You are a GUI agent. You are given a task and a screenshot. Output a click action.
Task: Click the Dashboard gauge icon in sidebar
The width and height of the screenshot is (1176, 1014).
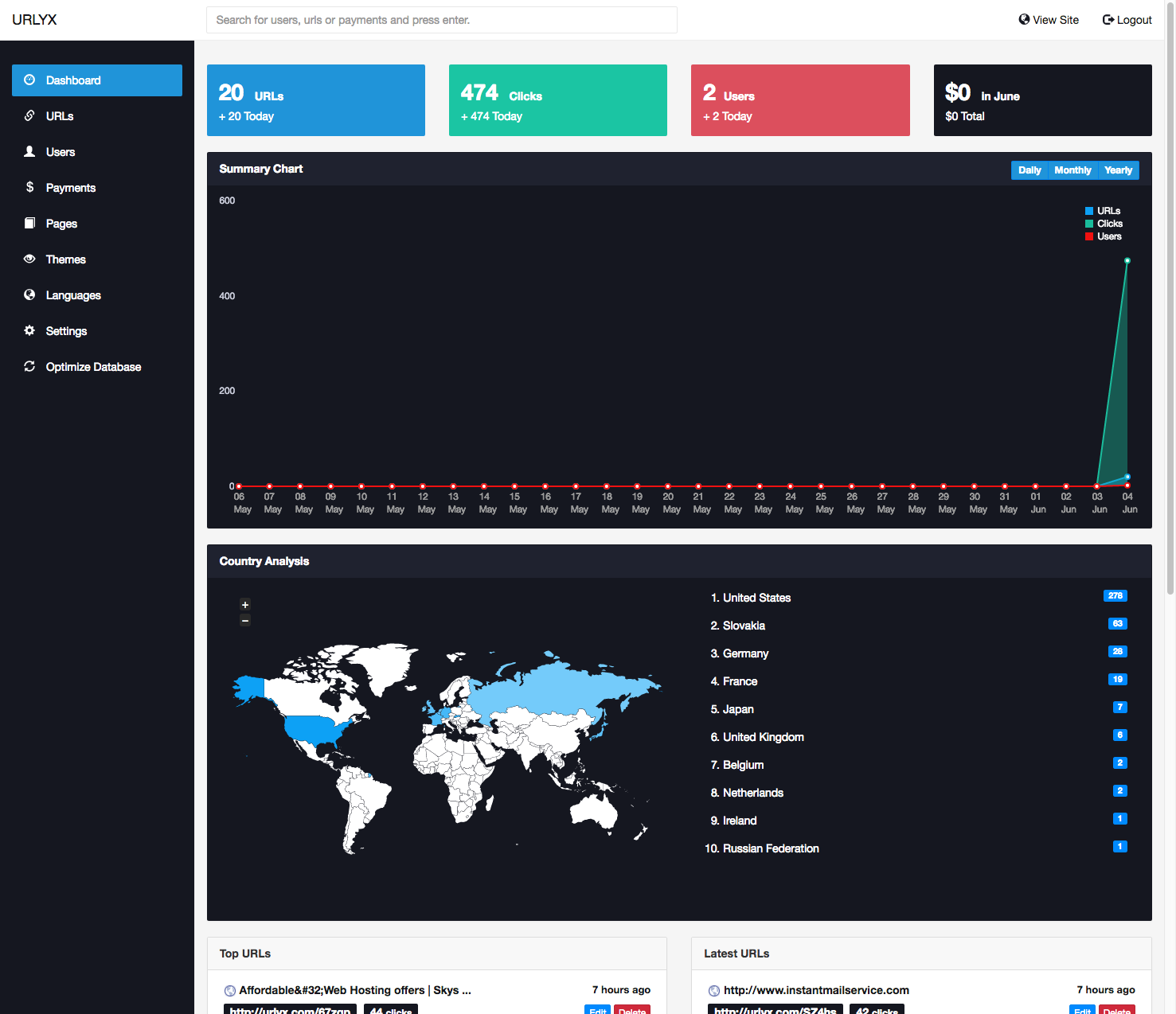(29, 80)
